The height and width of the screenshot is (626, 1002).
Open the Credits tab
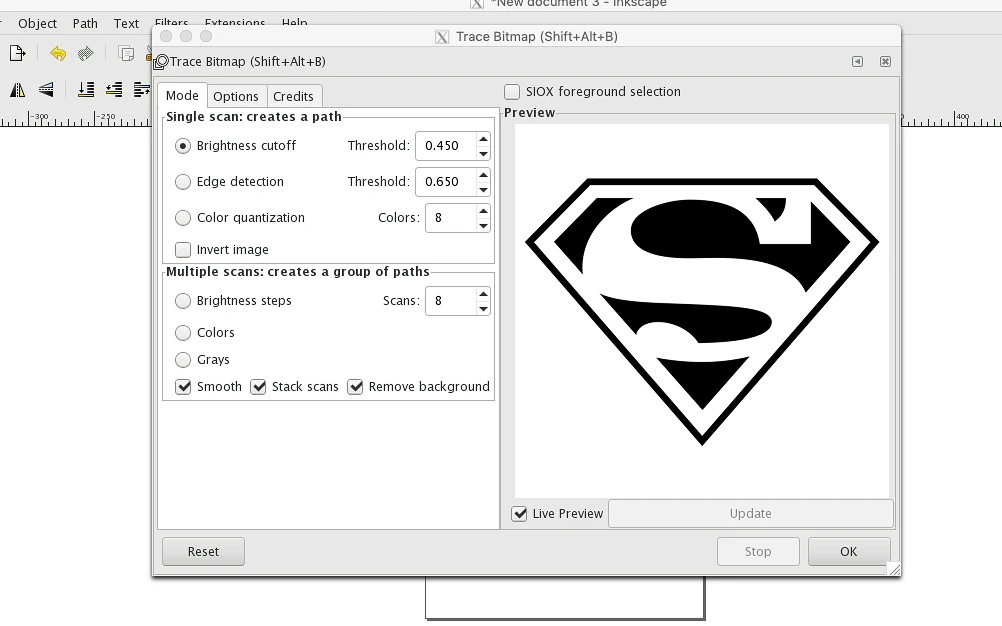[293, 96]
